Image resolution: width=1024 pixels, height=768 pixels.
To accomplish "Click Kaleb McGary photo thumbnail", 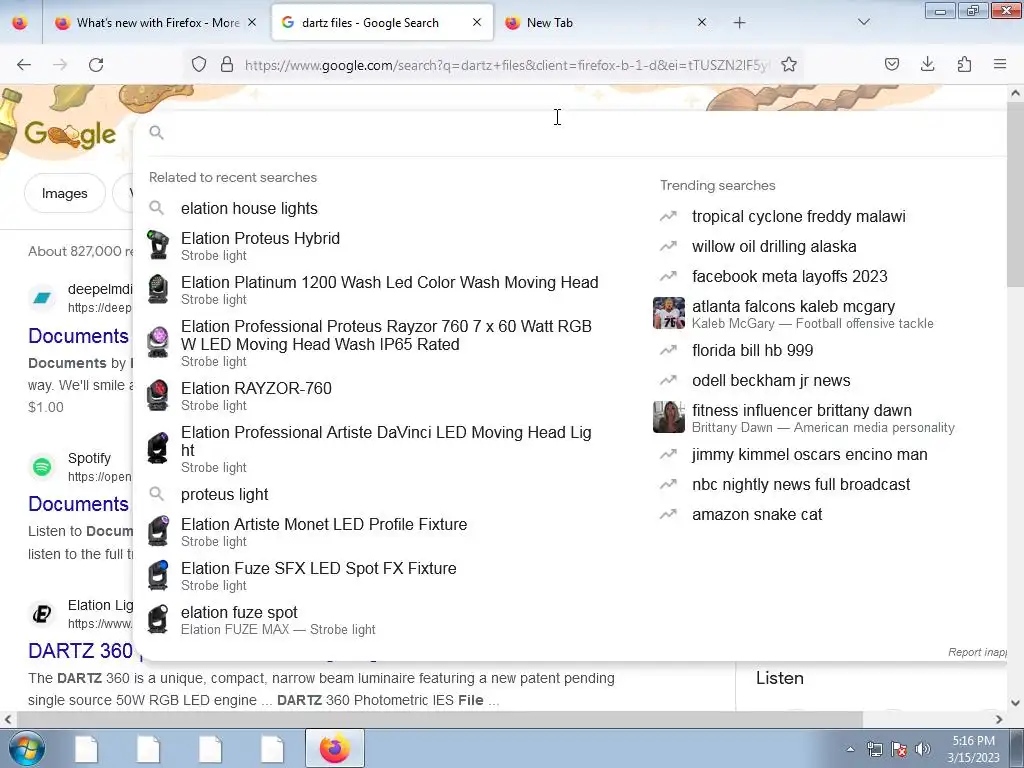I will (669, 313).
